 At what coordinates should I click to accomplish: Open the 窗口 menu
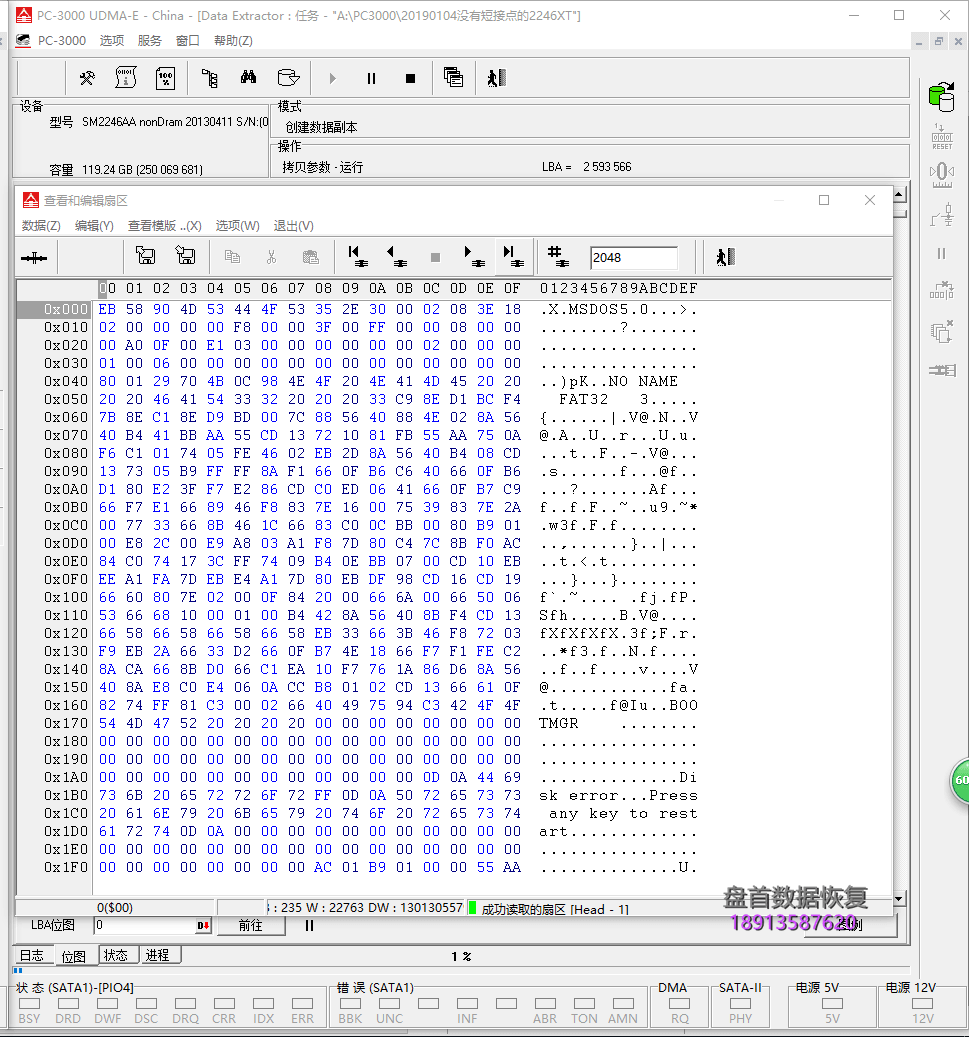(188, 41)
